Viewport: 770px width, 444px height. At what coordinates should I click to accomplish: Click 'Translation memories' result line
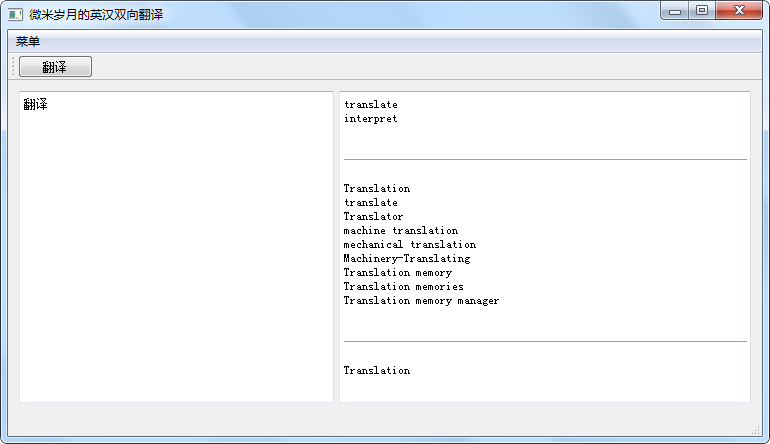pos(404,286)
